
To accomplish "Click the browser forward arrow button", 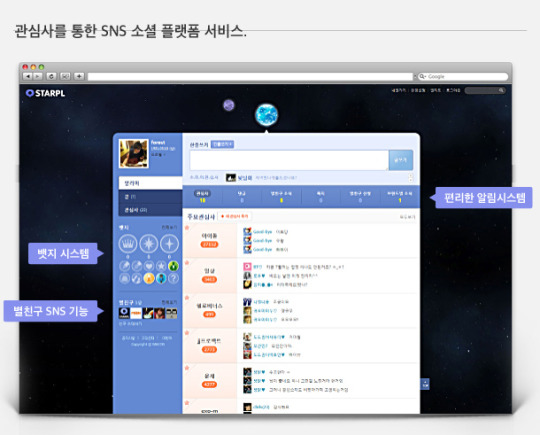I will 38,76.
